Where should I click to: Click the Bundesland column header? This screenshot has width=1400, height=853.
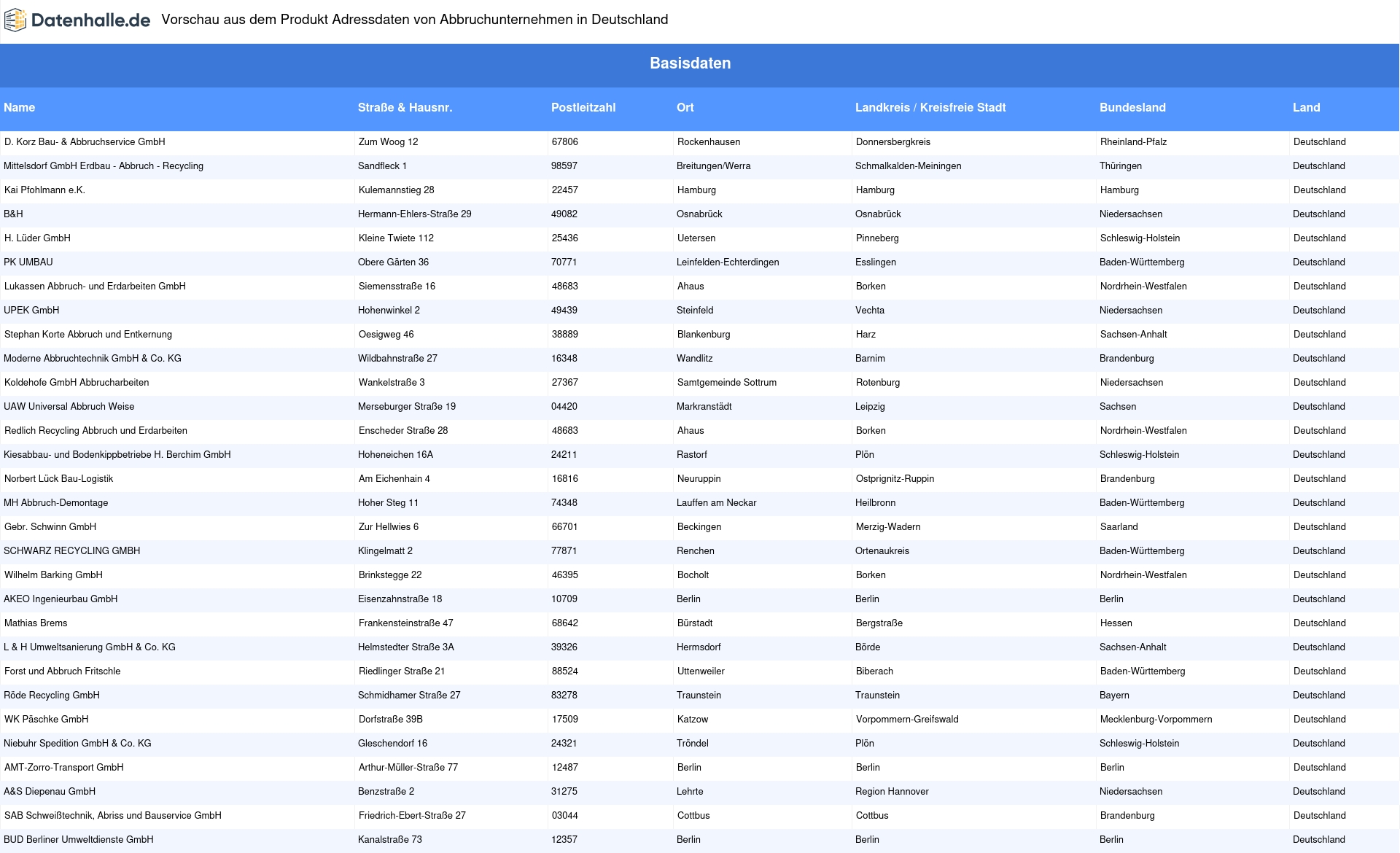click(1133, 108)
